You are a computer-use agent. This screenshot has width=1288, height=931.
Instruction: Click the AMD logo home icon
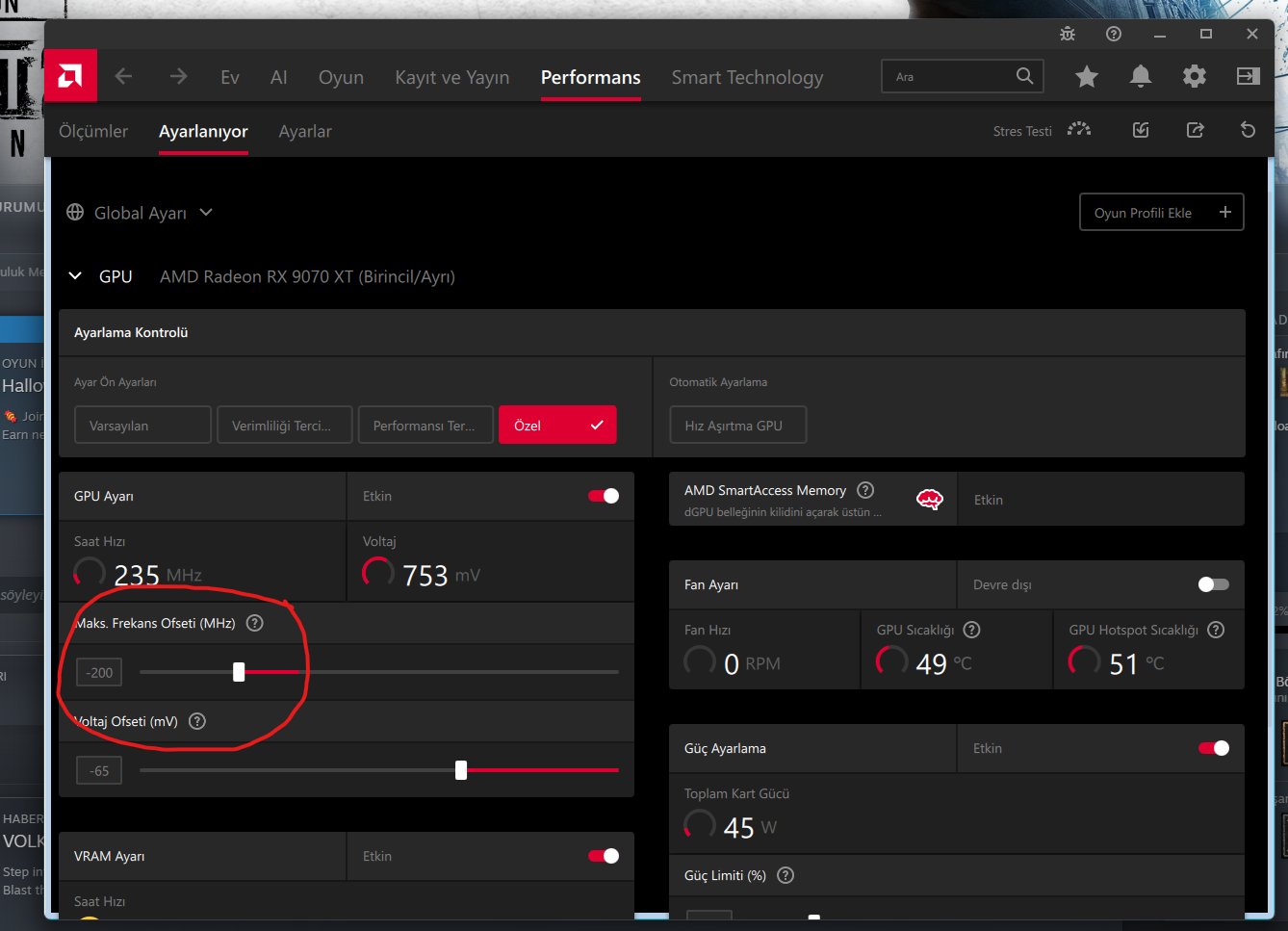(x=70, y=76)
